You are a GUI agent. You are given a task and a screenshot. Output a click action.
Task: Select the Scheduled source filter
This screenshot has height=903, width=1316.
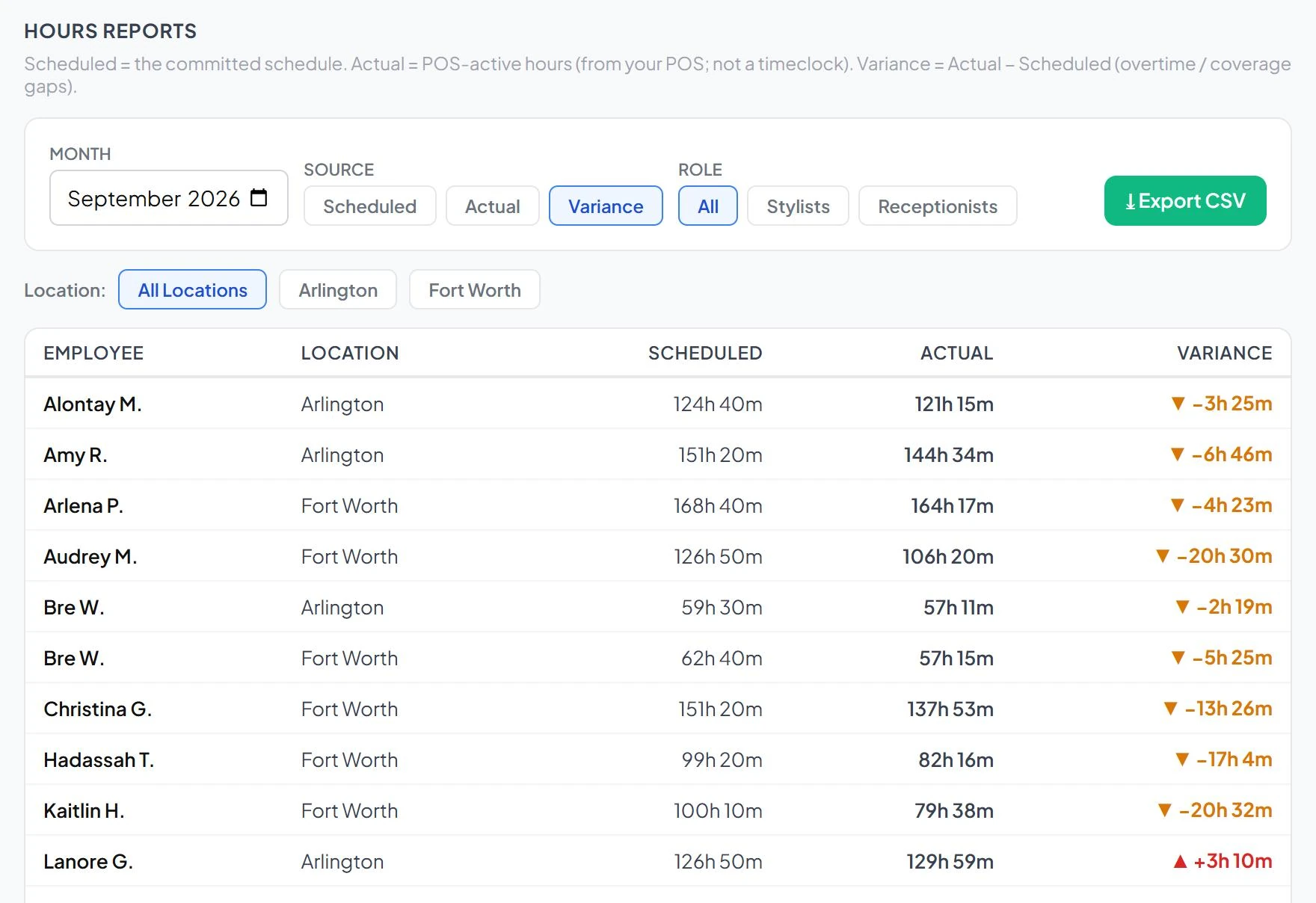(x=370, y=206)
